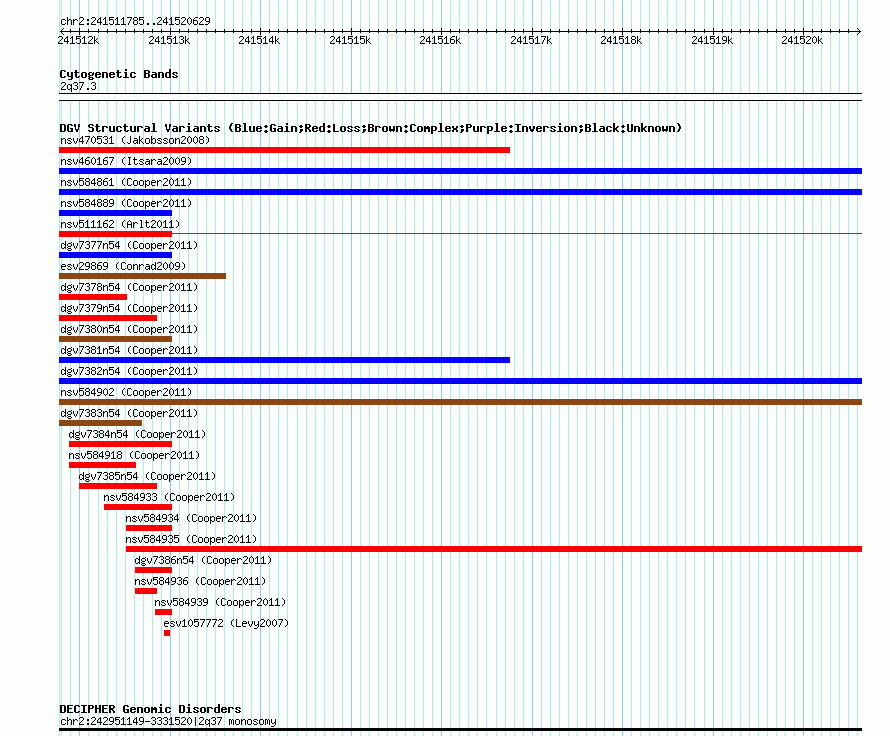Open variant label nsv460167 (Itsara2009)

coord(126,161)
